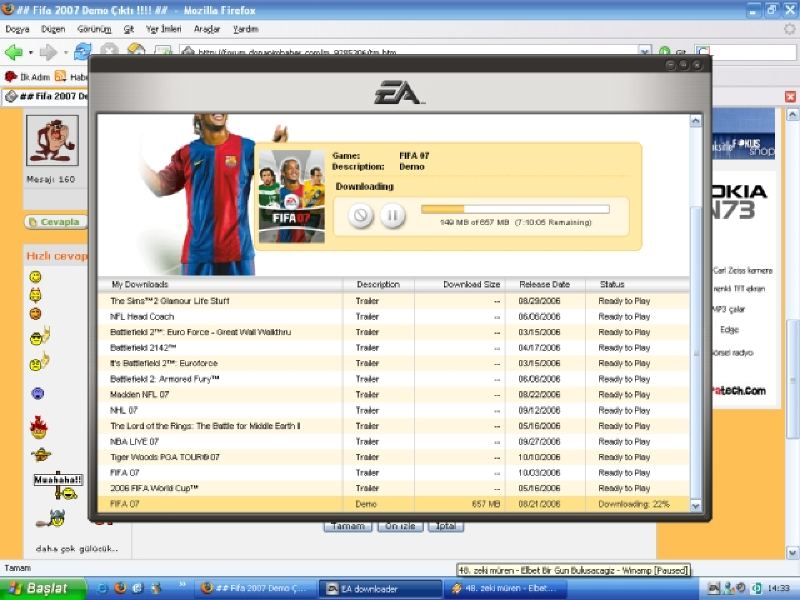Open the Dosya menu
The width and height of the screenshot is (800, 600).
17,29
